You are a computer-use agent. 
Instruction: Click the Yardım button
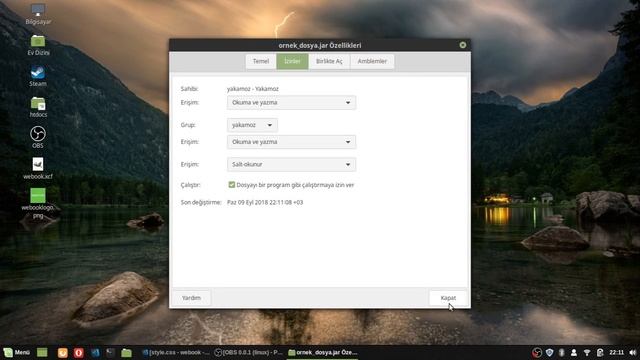tap(191, 298)
